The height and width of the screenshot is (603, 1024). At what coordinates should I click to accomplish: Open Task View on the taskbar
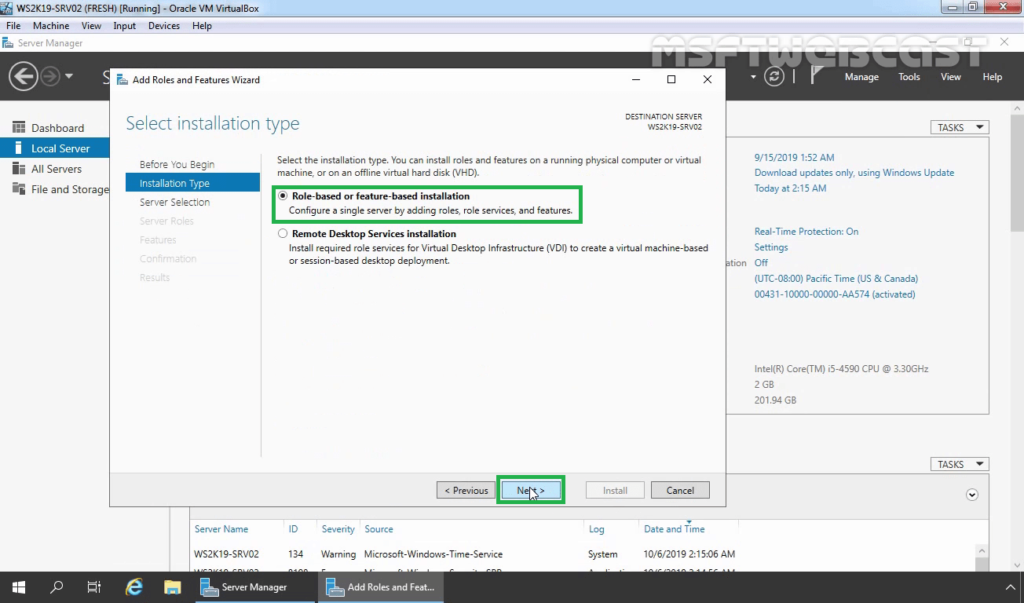point(94,587)
